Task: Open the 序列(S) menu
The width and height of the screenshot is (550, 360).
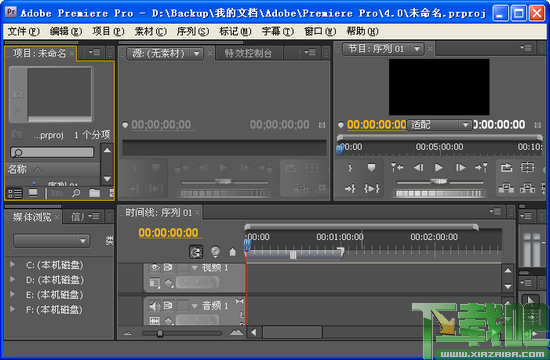Action: click(x=193, y=32)
